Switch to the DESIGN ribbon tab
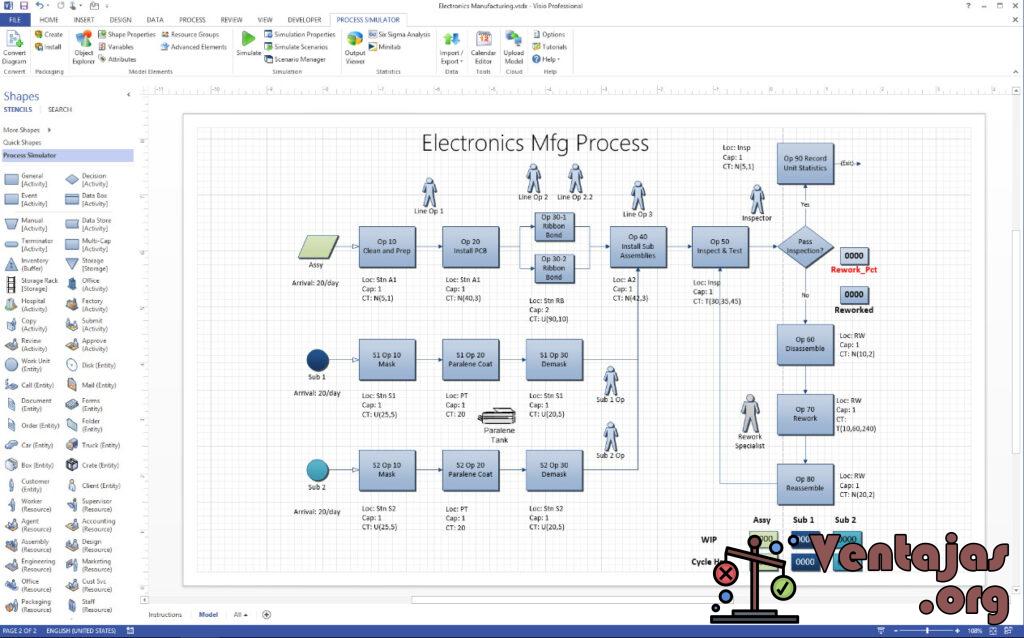The width and height of the screenshot is (1024, 638). tap(120, 20)
